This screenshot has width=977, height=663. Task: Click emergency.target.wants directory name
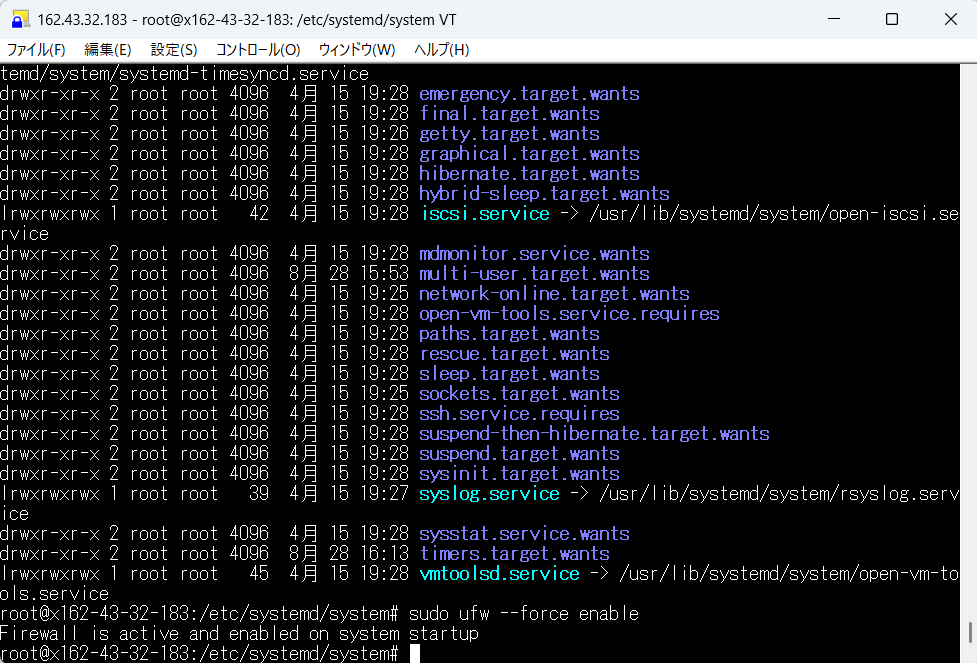point(529,93)
